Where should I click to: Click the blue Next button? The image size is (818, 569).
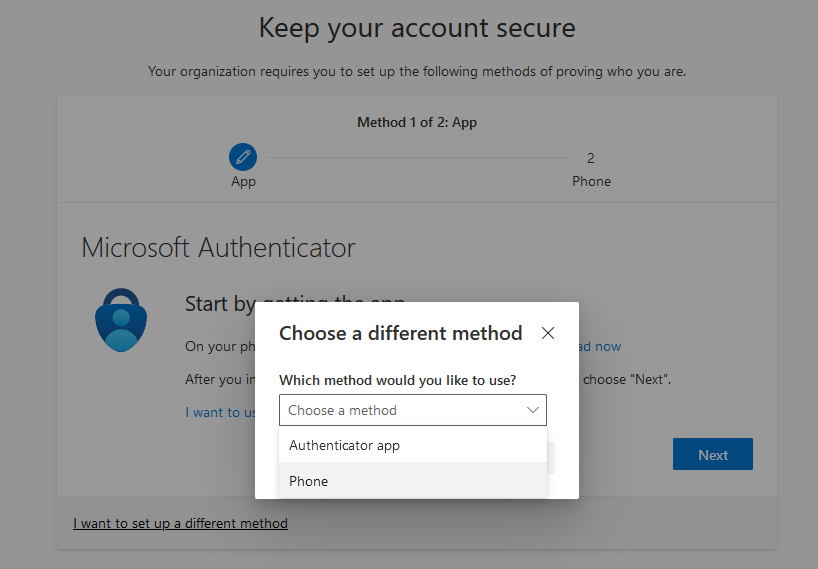(713, 454)
